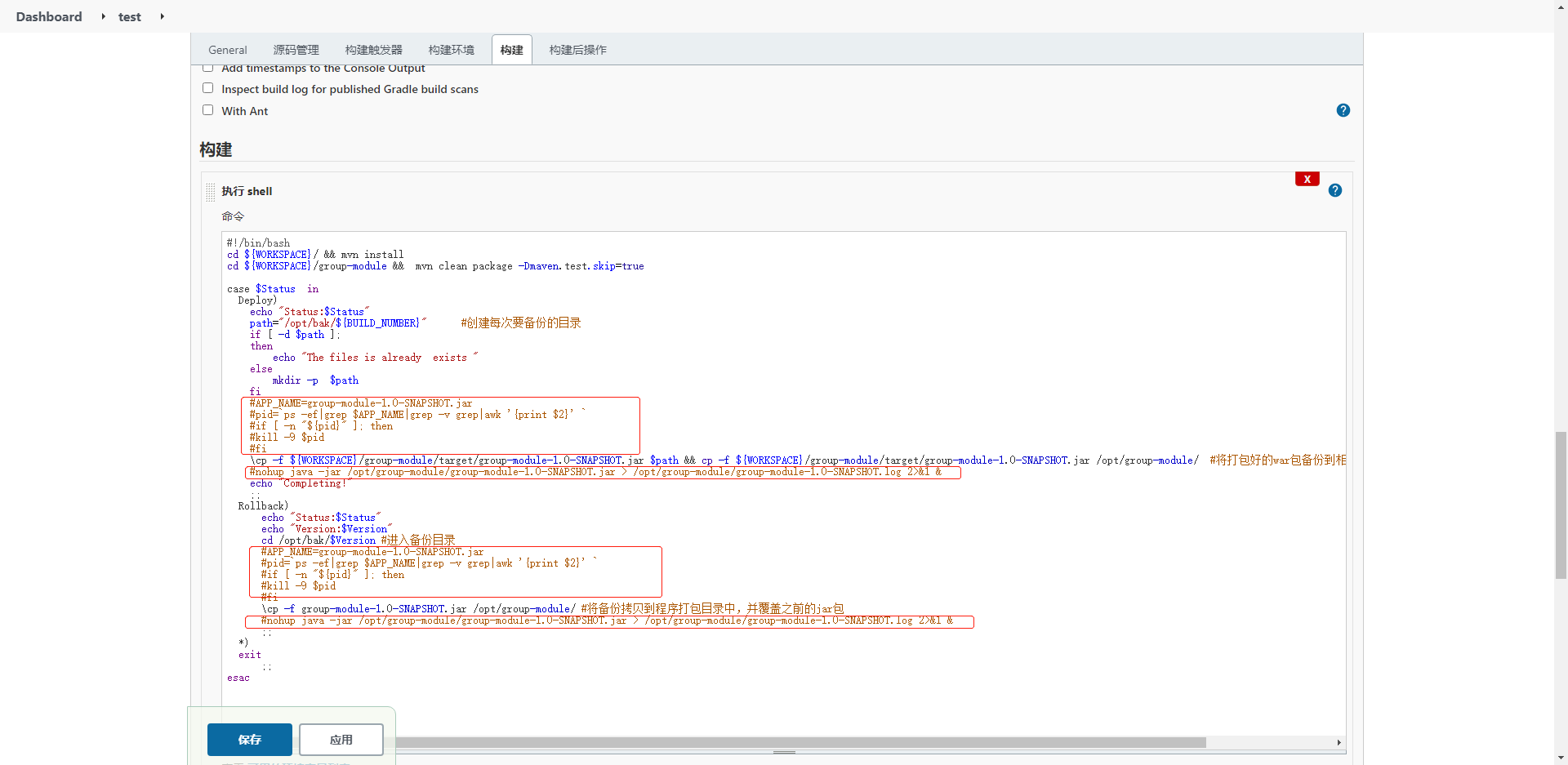Open help for With Ant option
Image resolution: width=1568 pixels, height=765 pixels.
pyautogui.click(x=1343, y=110)
